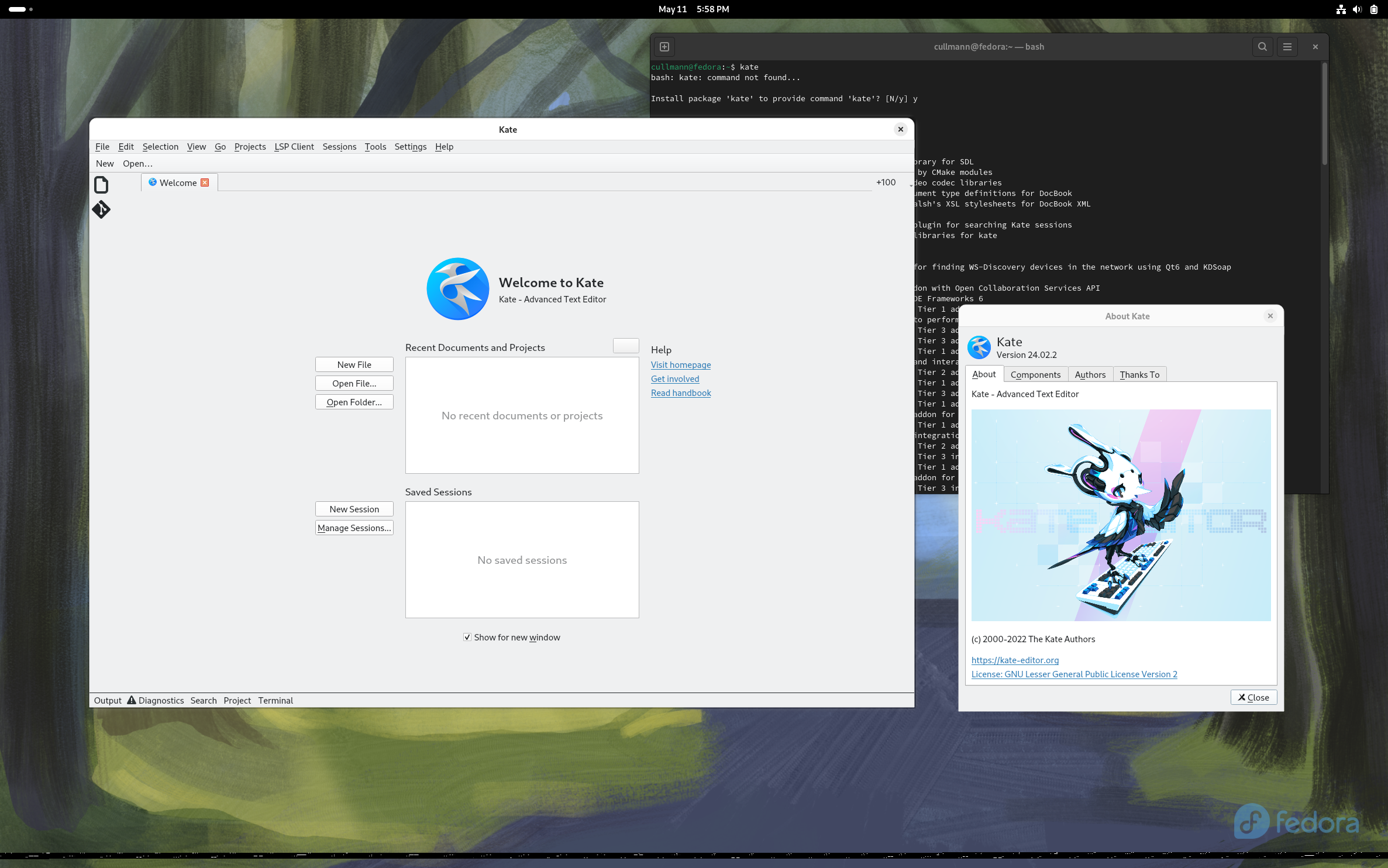Screen dimensions: 1388x868
Task: Open the GNU Lesser General Public License link
Action: click(1074, 674)
